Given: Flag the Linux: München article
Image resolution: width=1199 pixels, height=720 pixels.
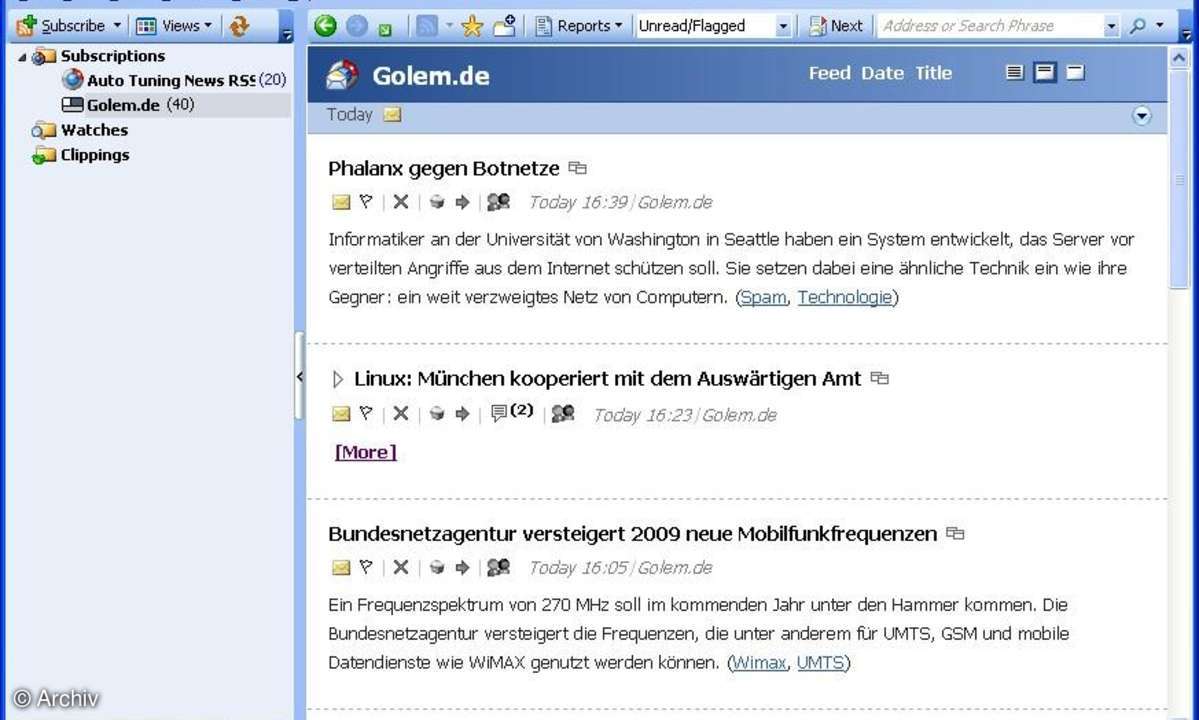Looking at the screenshot, I should tap(366, 413).
